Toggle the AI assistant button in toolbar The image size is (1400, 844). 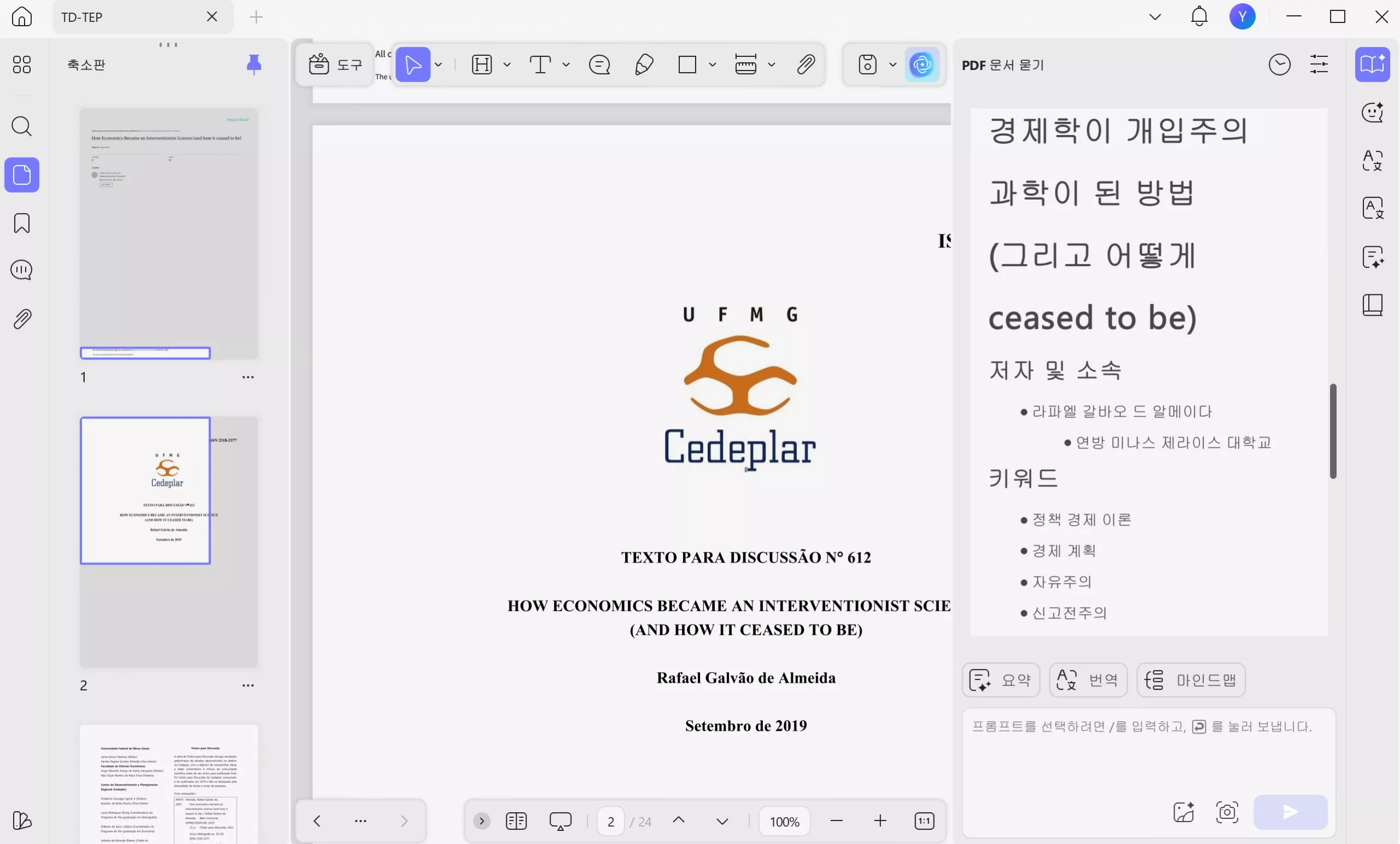(x=921, y=64)
